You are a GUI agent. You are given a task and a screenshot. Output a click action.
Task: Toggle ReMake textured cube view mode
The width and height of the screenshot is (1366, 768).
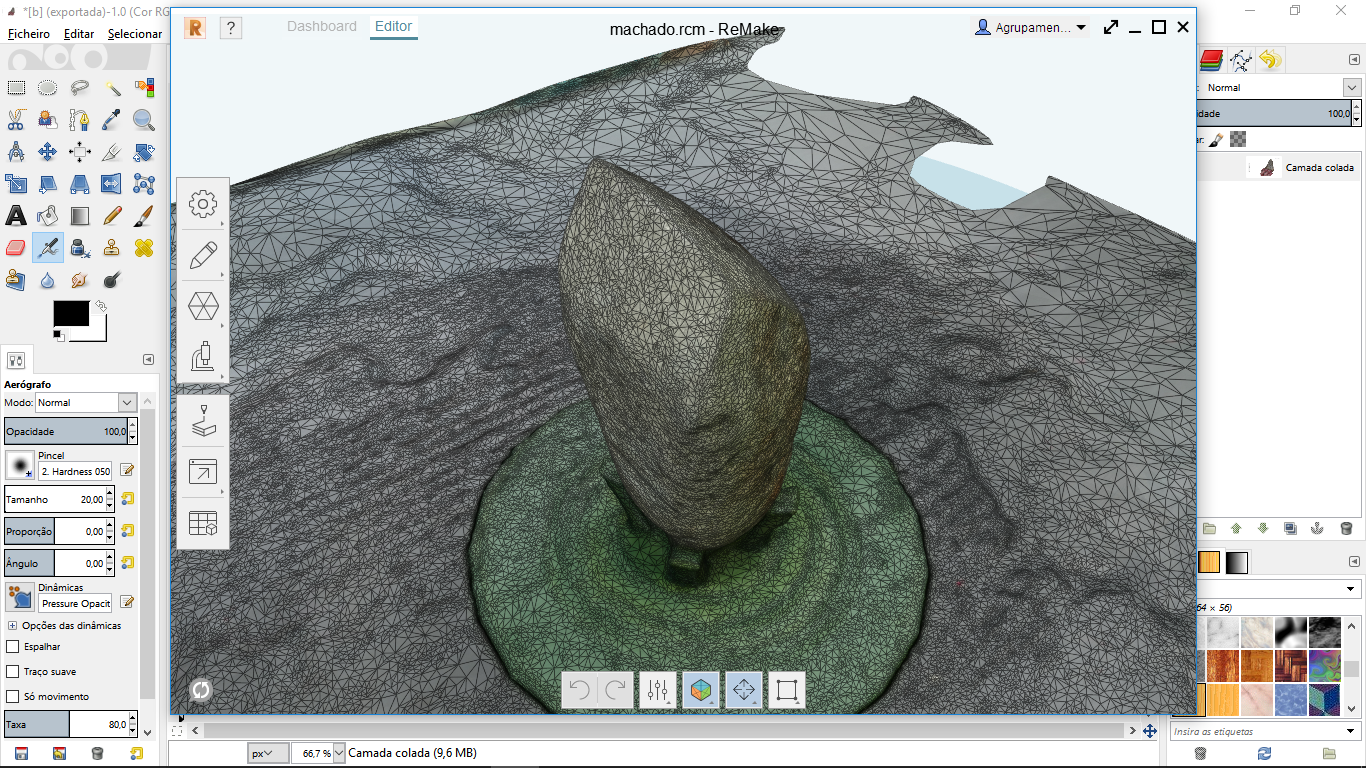(701, 690)
